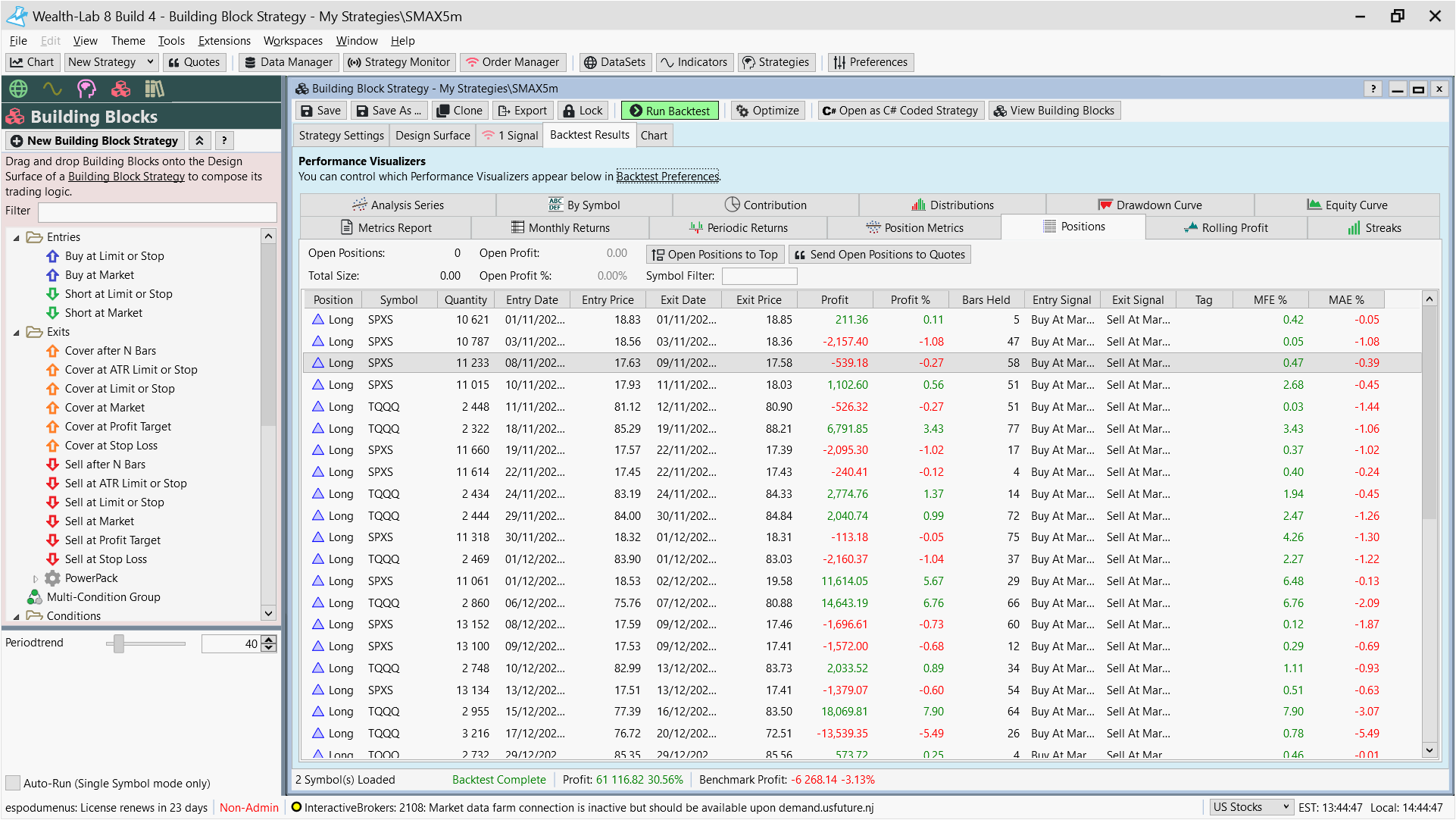The width and height of the screenshot is (1456, 820).
Task: Open the US Stocks market dropdown
Action: [1250, 807]
